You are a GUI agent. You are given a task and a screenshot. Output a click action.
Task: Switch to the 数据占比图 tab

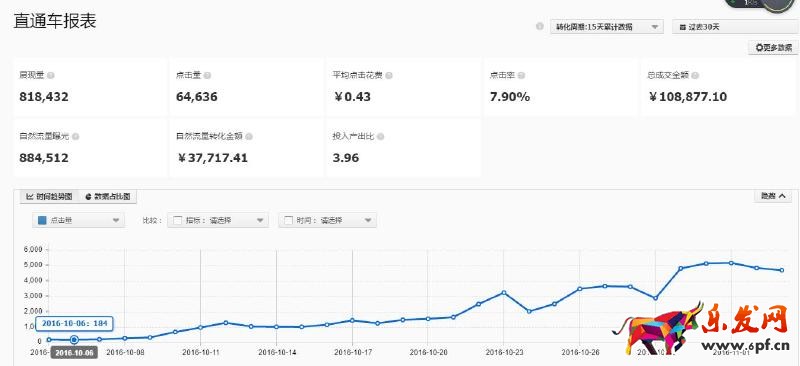(108, 197)
